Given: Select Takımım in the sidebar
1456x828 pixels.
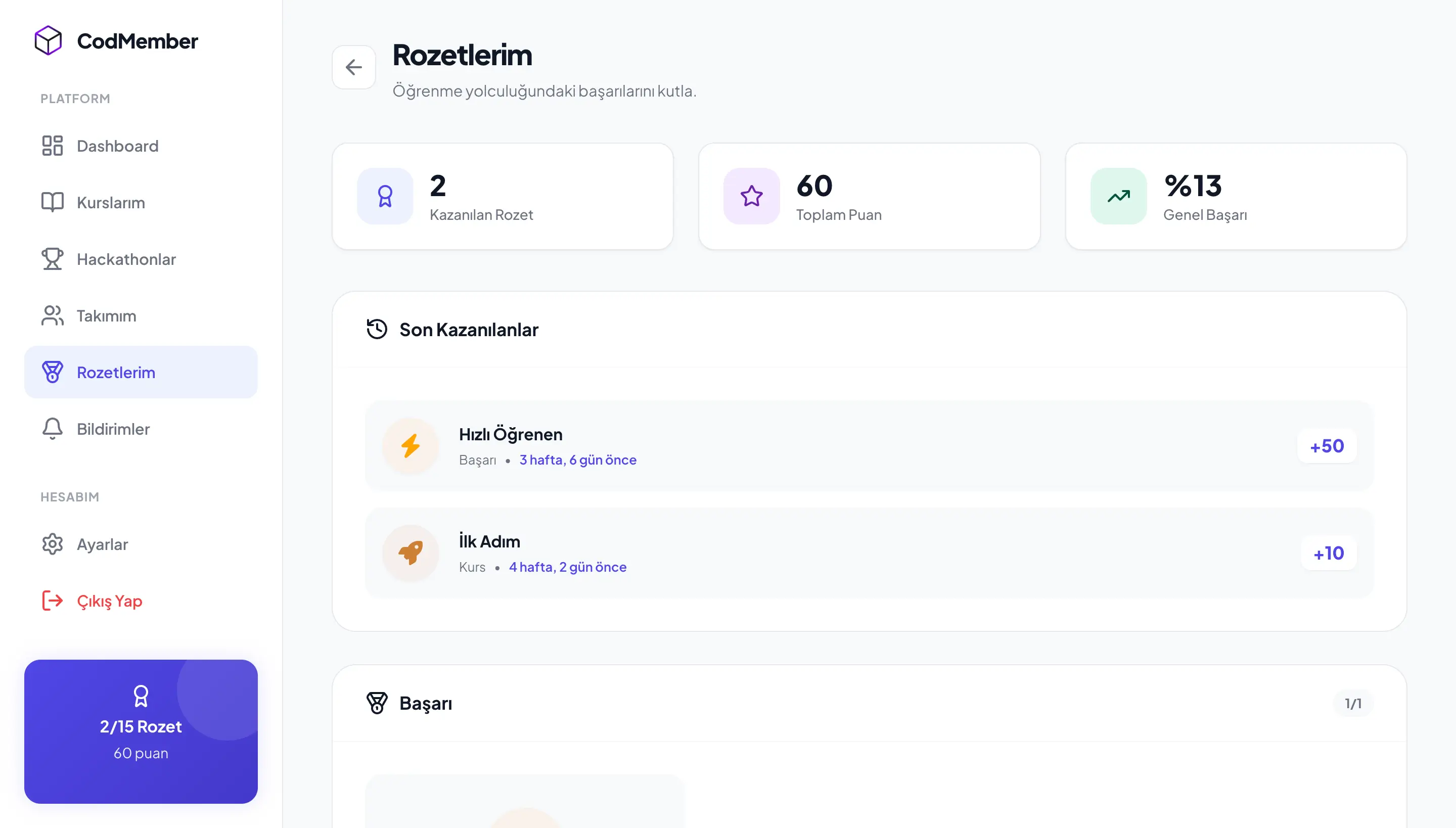Looking at the screenshot, I should pyautogui.click(x=106, y=315).
